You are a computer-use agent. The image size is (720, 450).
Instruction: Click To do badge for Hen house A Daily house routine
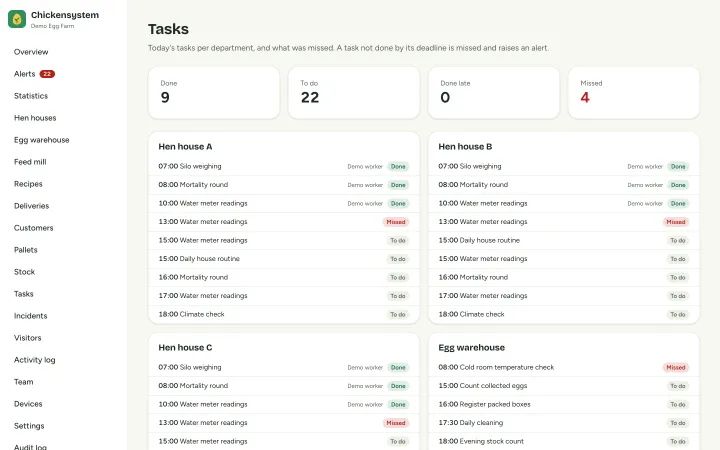tap(398, 259)
